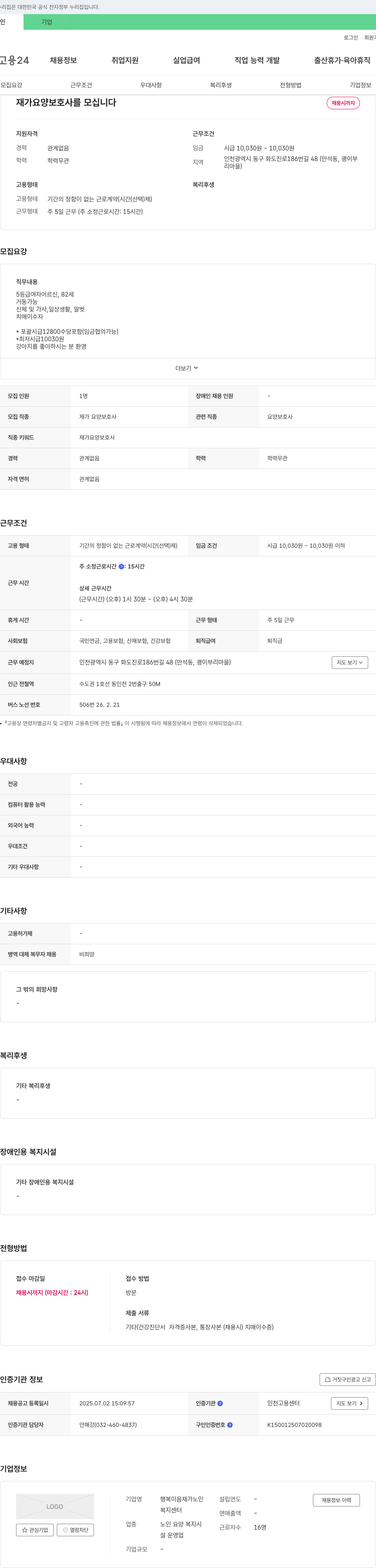
Task: Click 거짓구인광고 신고 button
Action: 347,1379
